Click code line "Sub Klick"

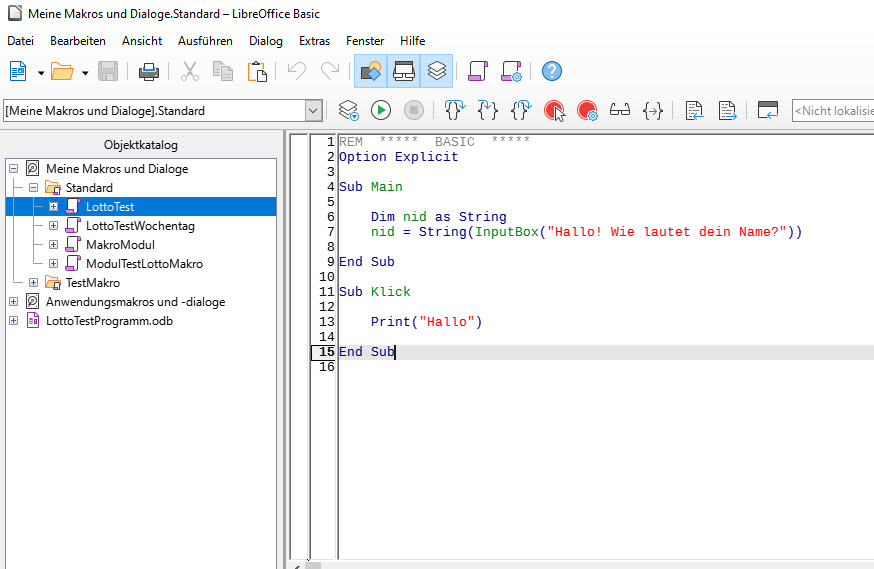(375, 291)
